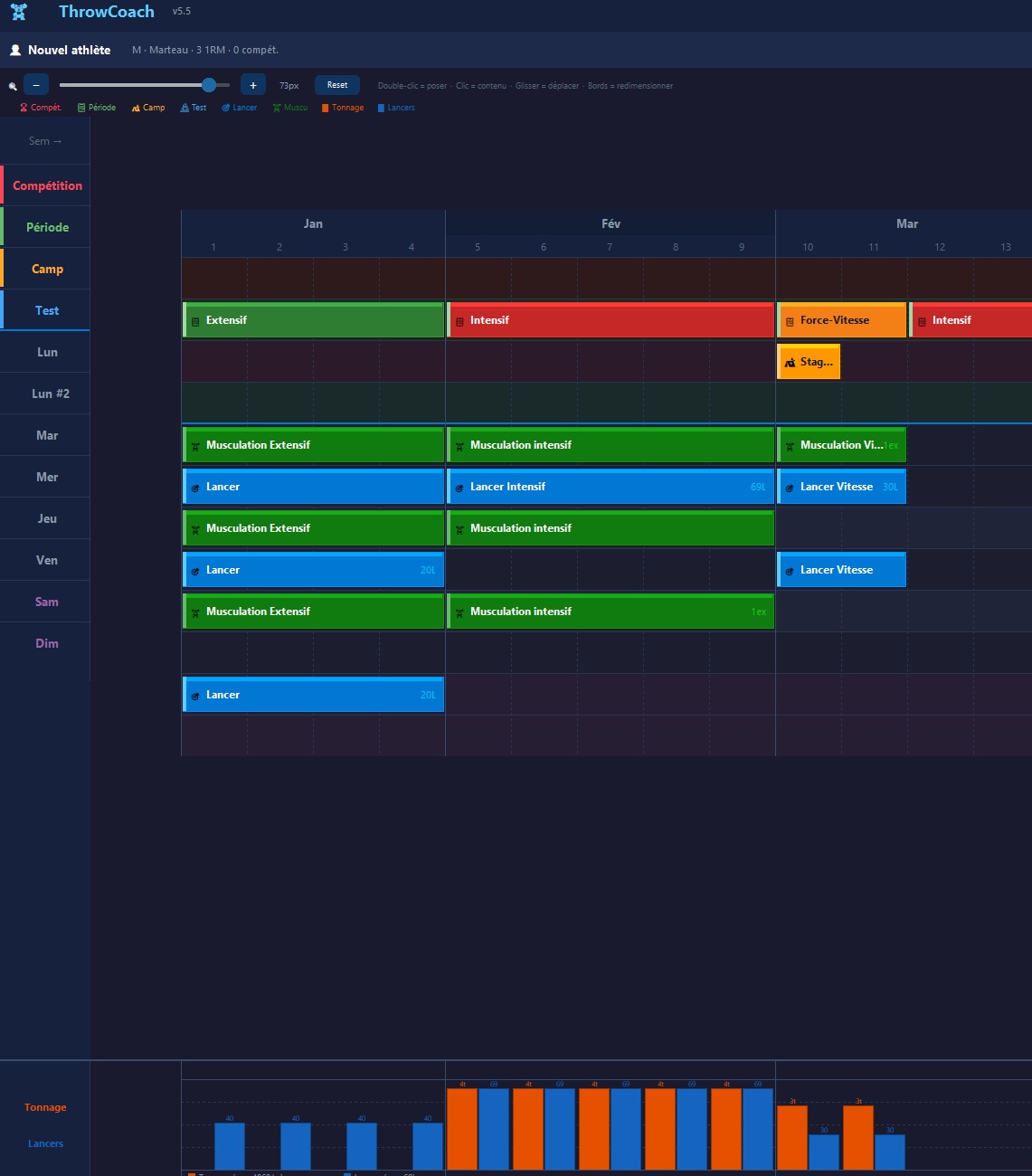Select the Camp stamp tool
The width and height of the screenshot is (1032, 1176).
[147, 107]
